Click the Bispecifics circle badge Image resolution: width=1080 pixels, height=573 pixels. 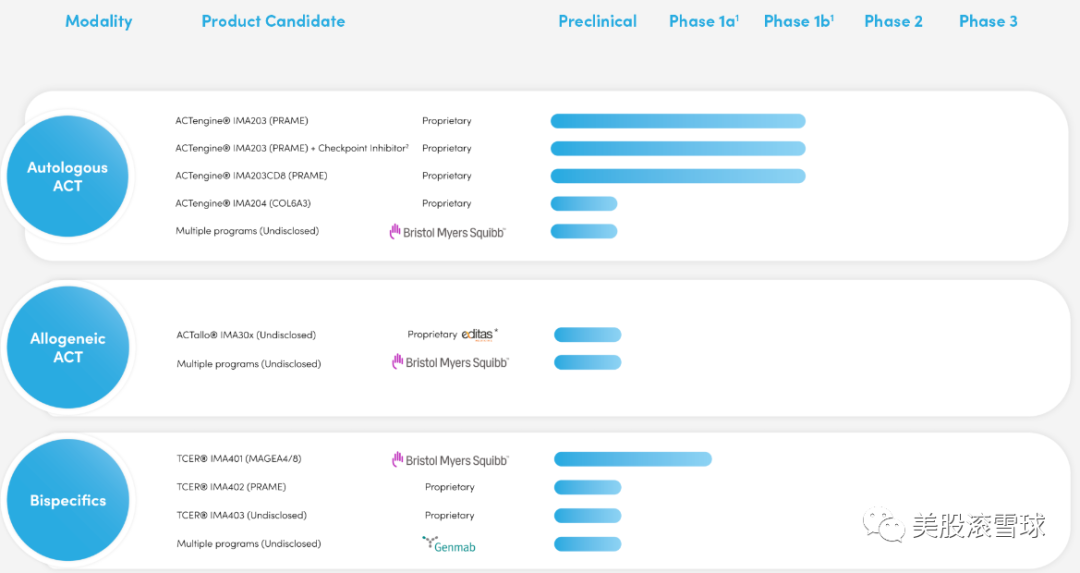pyautogui.click(x=67, y=500)
